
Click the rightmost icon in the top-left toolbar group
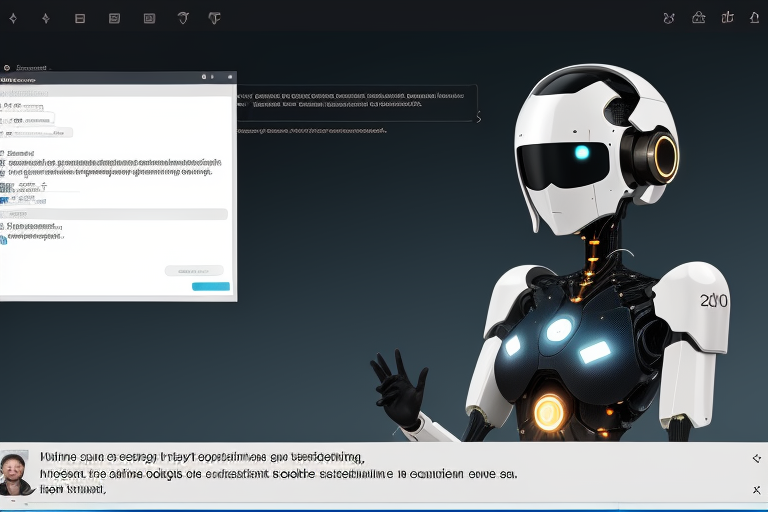coord(214,18)
